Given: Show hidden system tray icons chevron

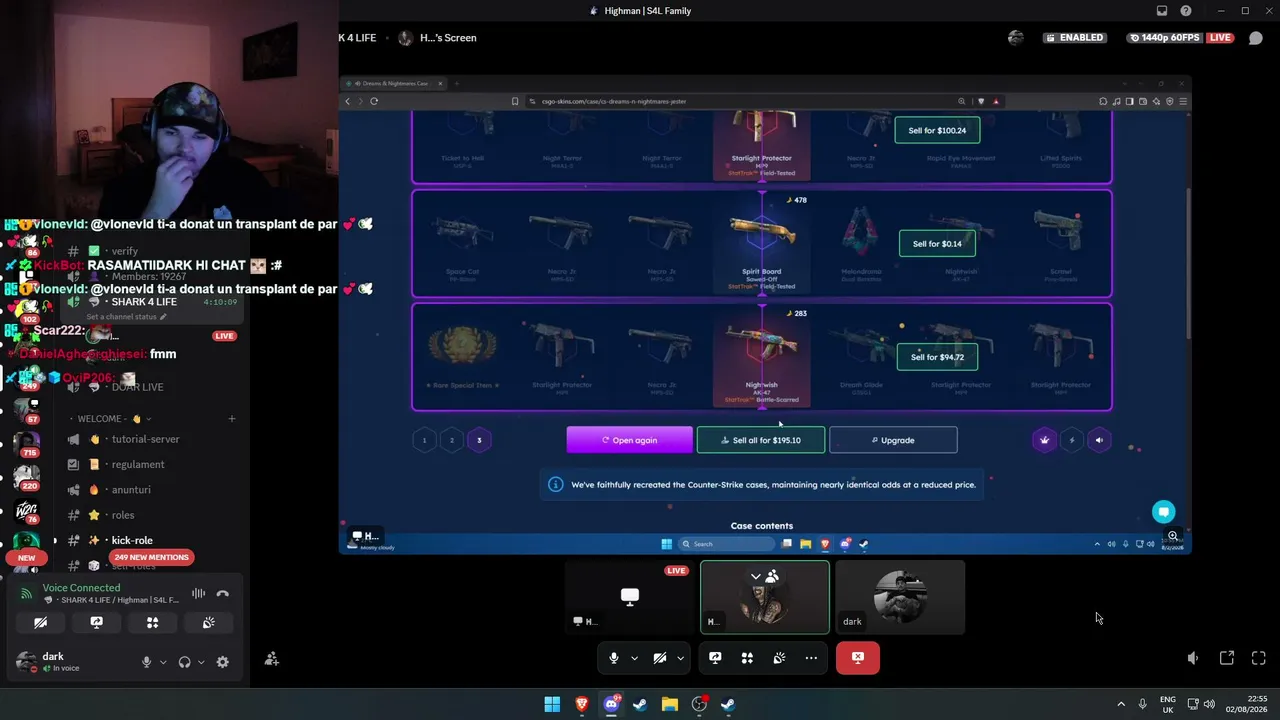Looking at the screenshot, I should 1121,705.
